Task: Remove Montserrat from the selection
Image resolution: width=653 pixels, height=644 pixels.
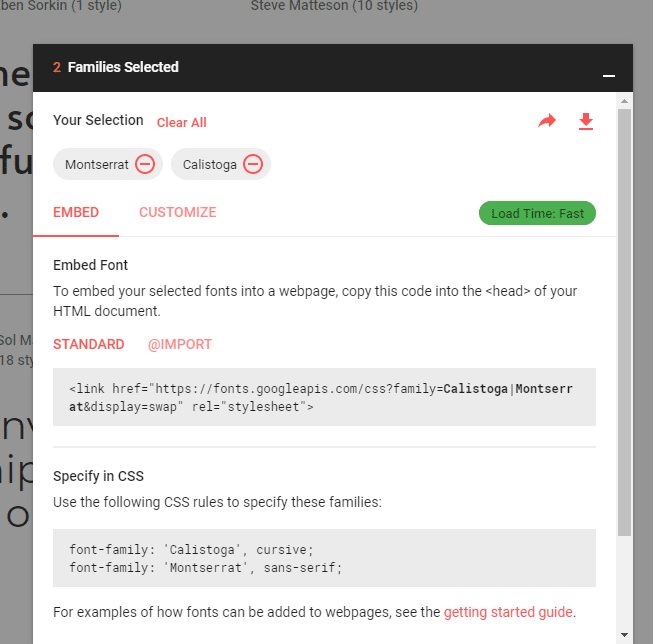Action: click(x=145, y=164)
